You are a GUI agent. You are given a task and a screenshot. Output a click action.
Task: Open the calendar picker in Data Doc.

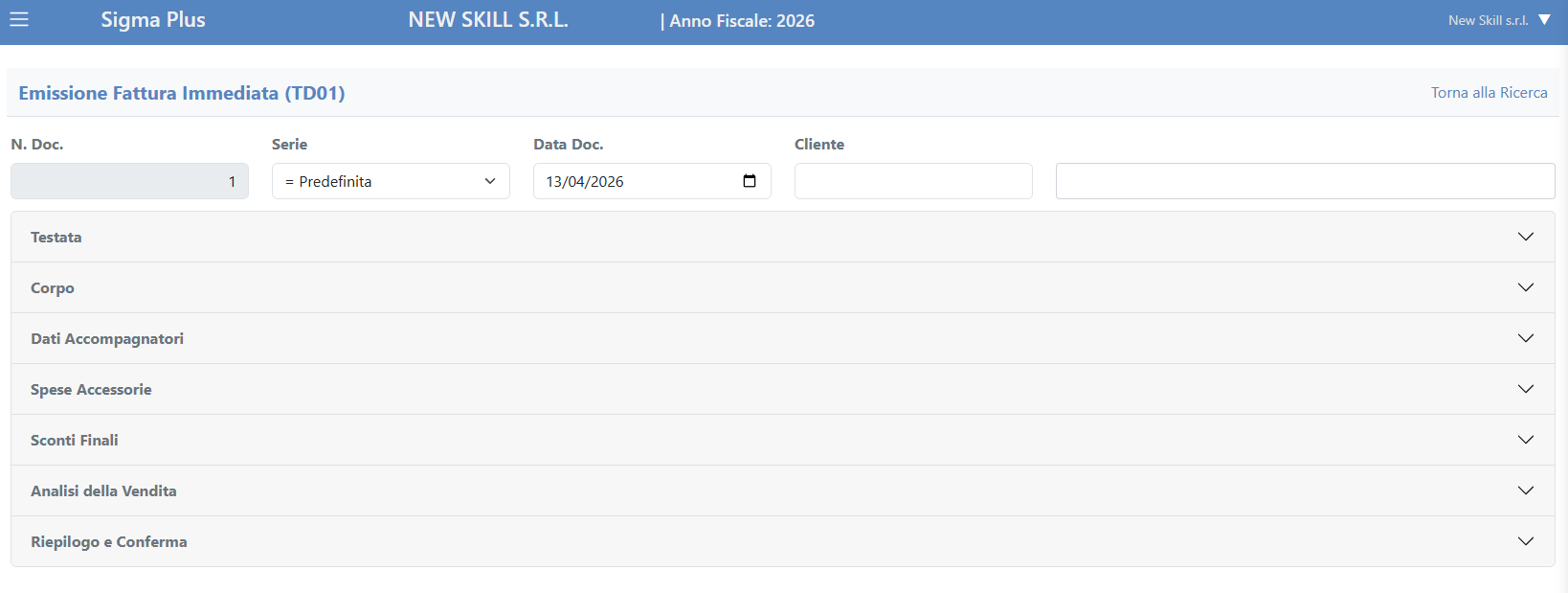point(750,181)
